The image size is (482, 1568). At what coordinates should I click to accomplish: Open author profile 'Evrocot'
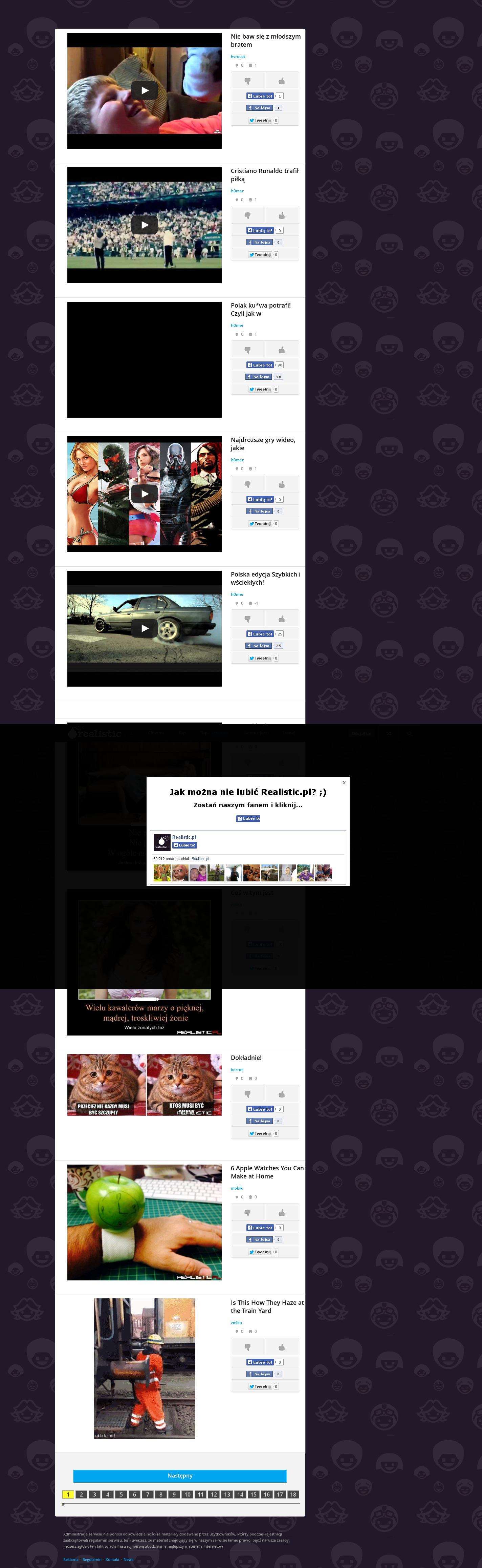(x=238, y=57)
